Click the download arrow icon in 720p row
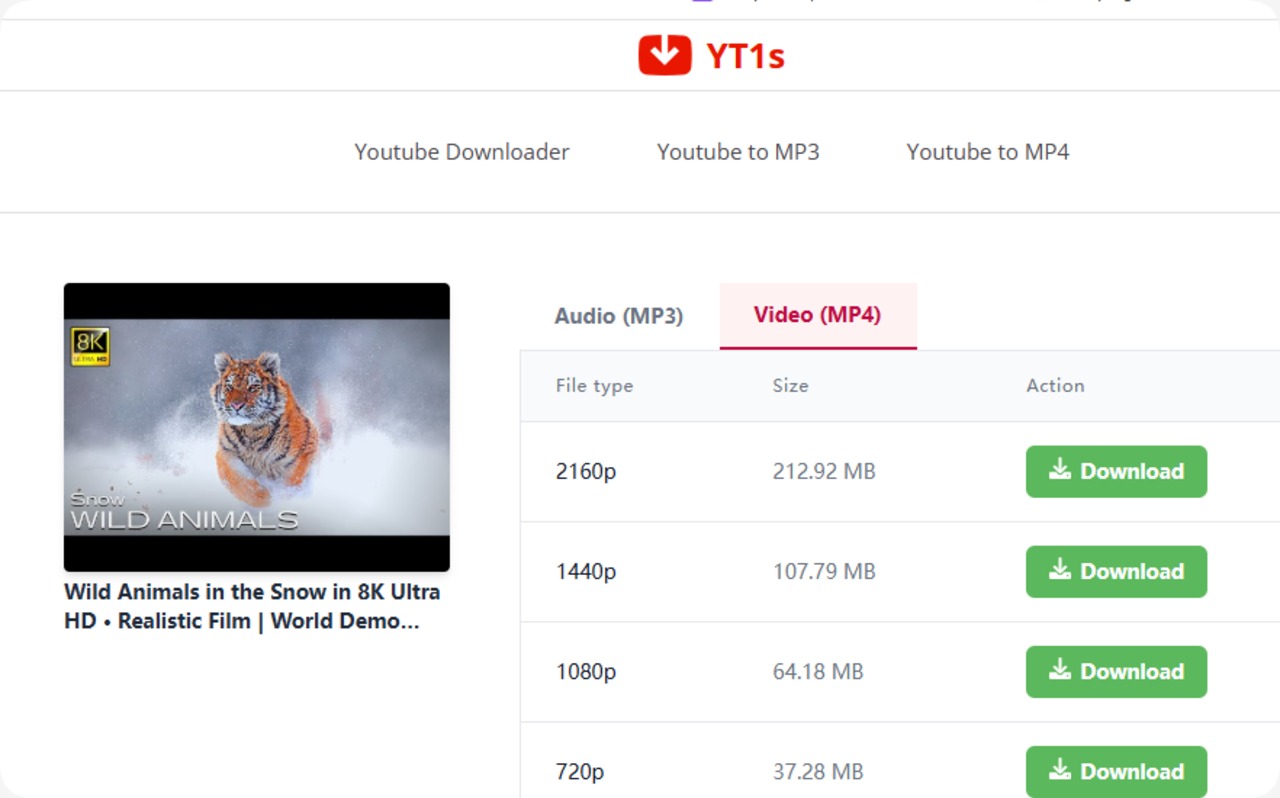This screenshot has width=1280, height=798. pos(1059,770)
